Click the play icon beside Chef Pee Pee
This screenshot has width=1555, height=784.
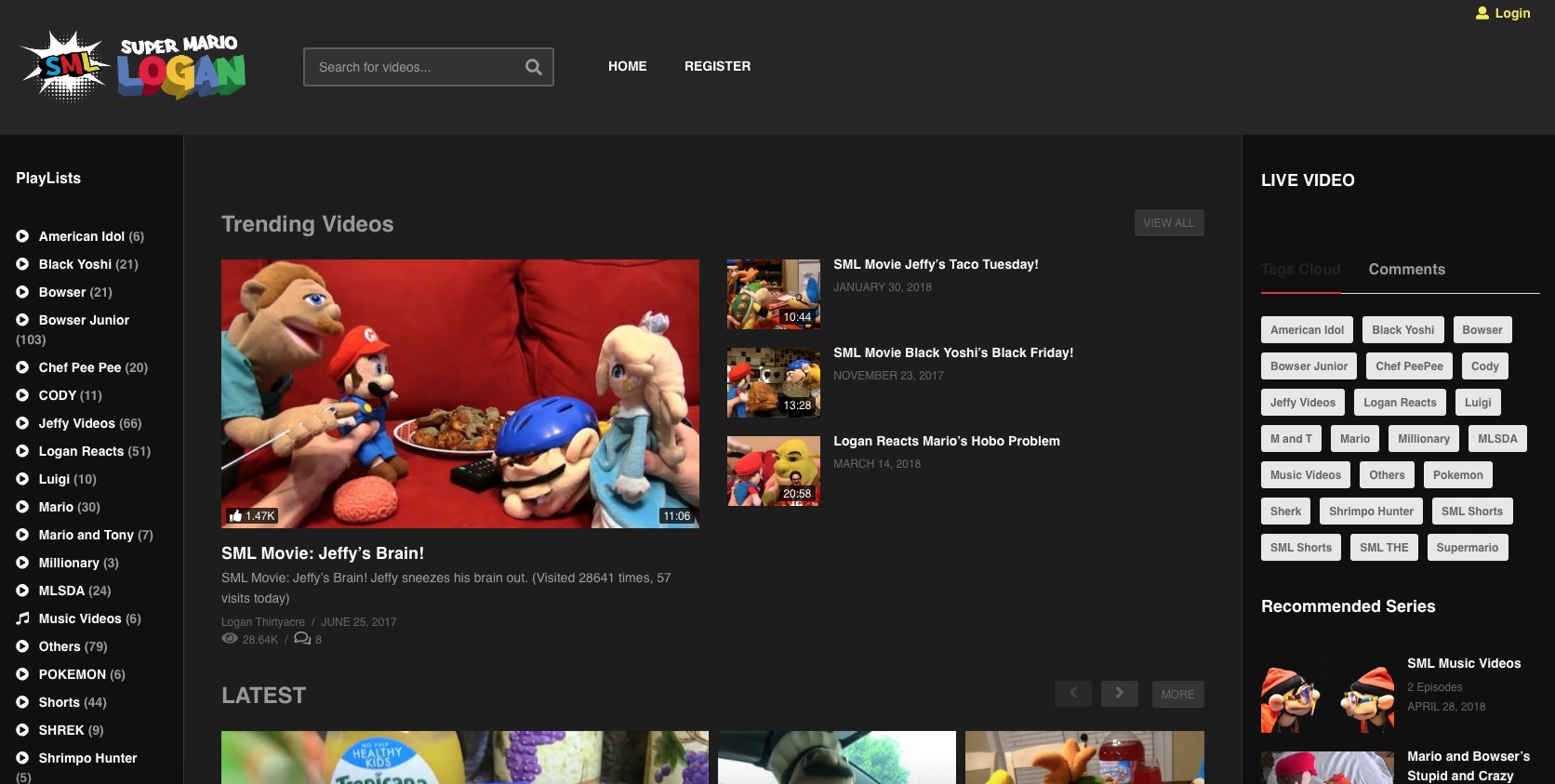click(x=22, y=367)
